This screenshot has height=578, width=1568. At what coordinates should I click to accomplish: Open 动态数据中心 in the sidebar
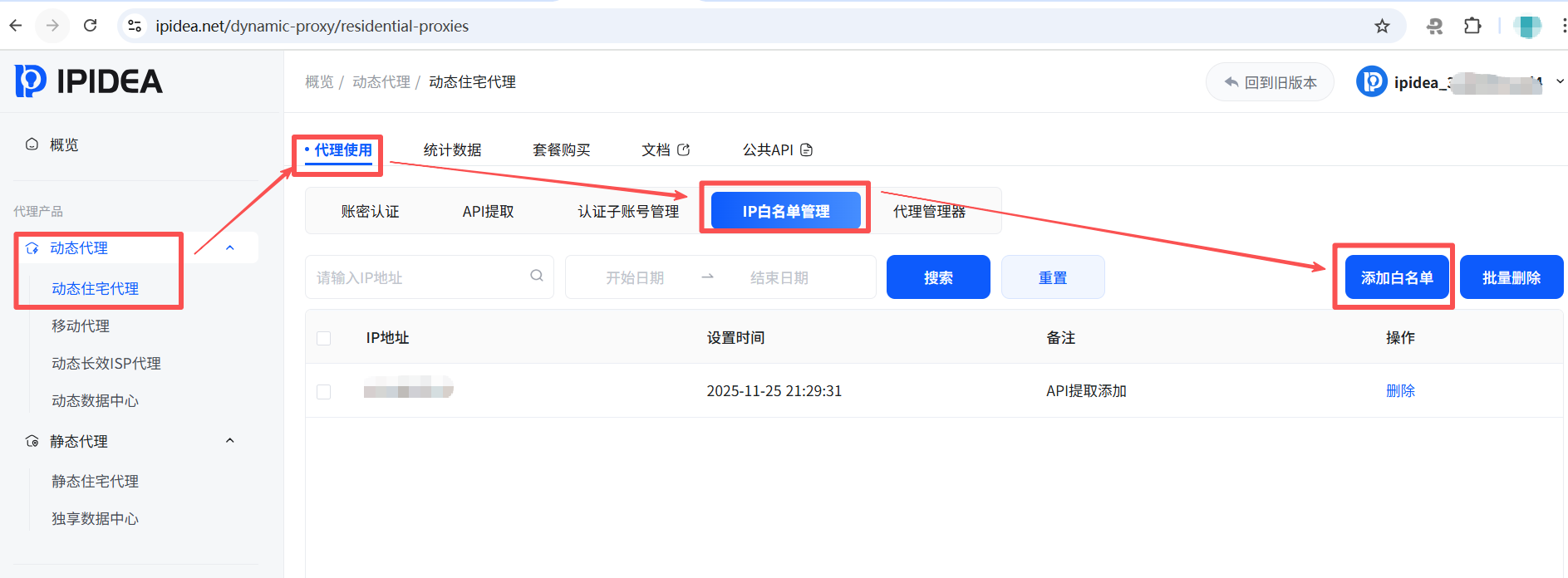(x=96, y=400)
